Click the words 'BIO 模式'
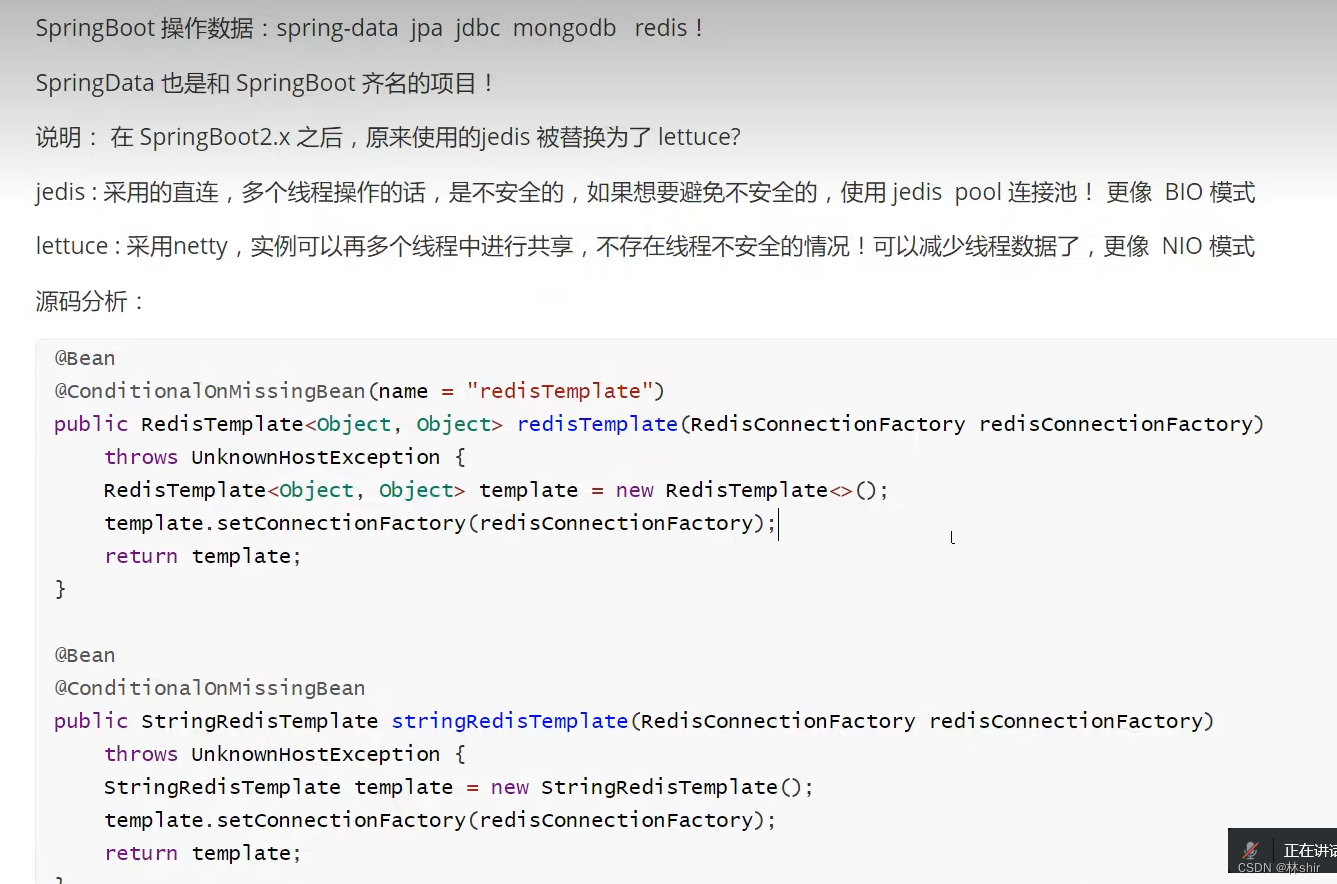 pyautogui.click(x=1210, y=192)
